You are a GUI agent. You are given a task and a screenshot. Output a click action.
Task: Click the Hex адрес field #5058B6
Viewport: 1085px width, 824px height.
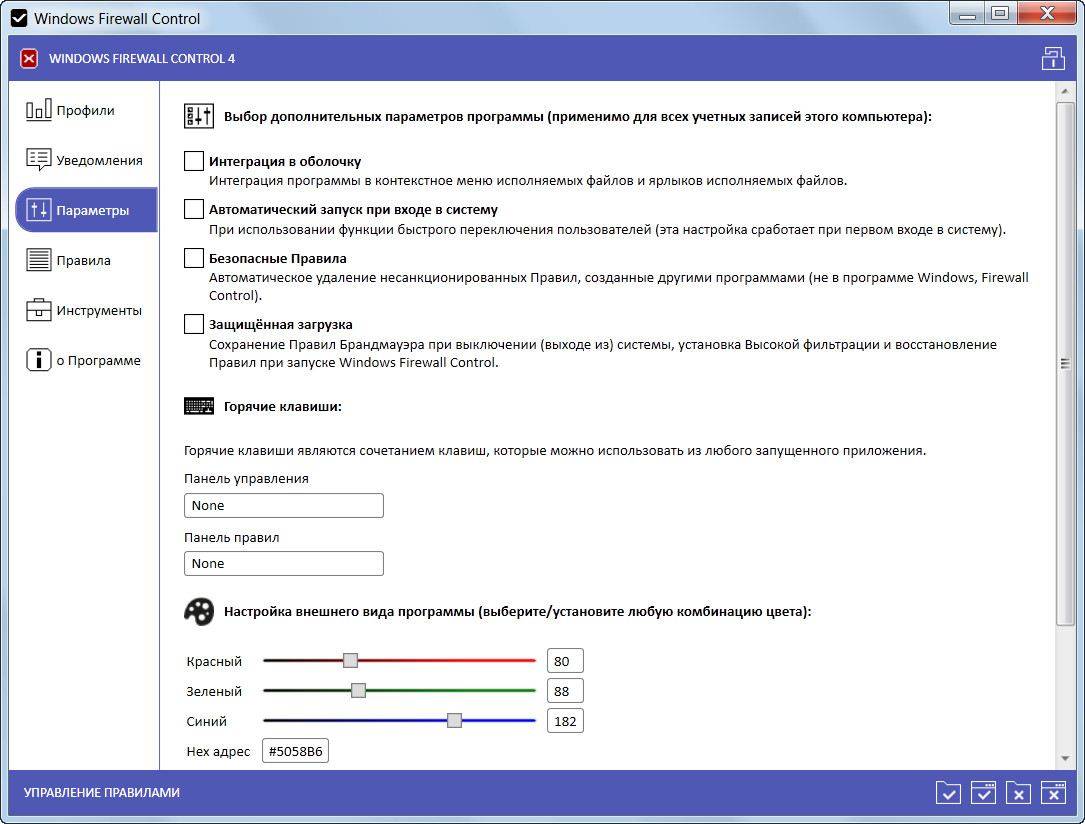tap(295, 751)
